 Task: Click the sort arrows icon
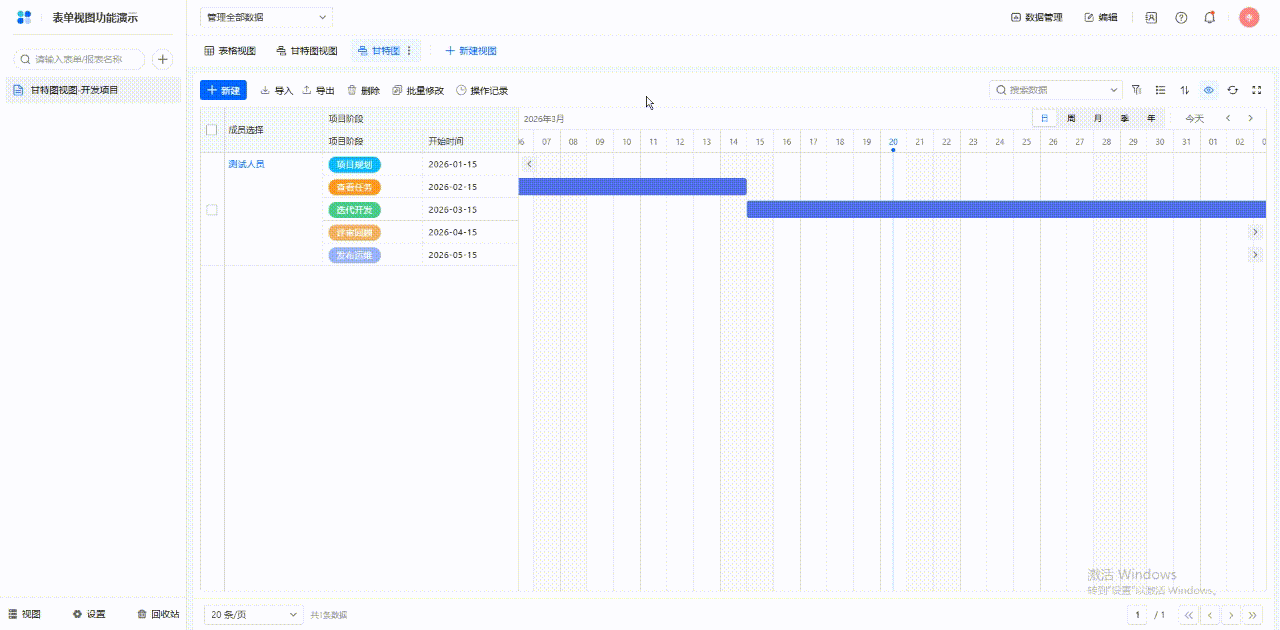point(1185,90)
